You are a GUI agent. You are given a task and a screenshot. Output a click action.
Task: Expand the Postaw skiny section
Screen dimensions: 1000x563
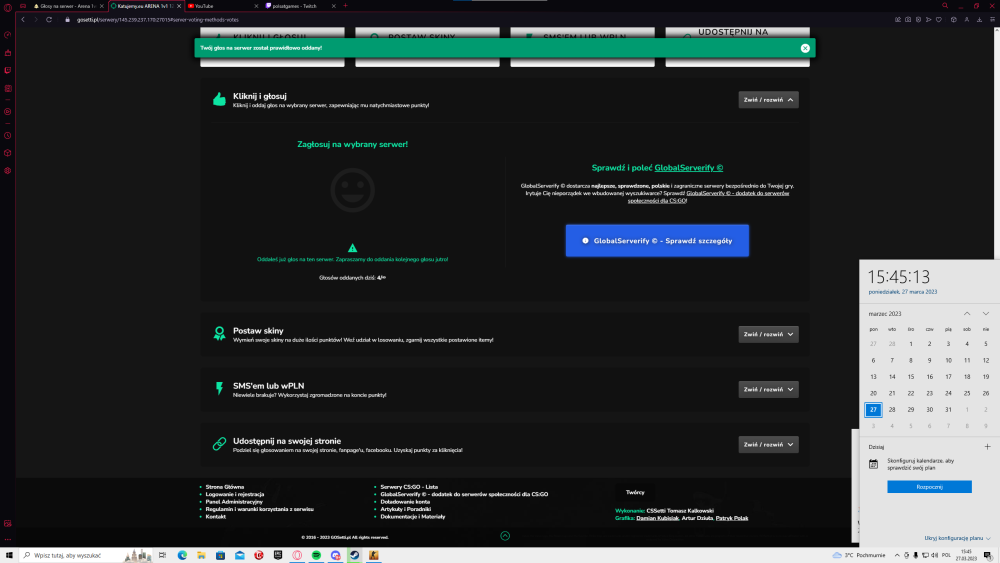tap(768, 334)
